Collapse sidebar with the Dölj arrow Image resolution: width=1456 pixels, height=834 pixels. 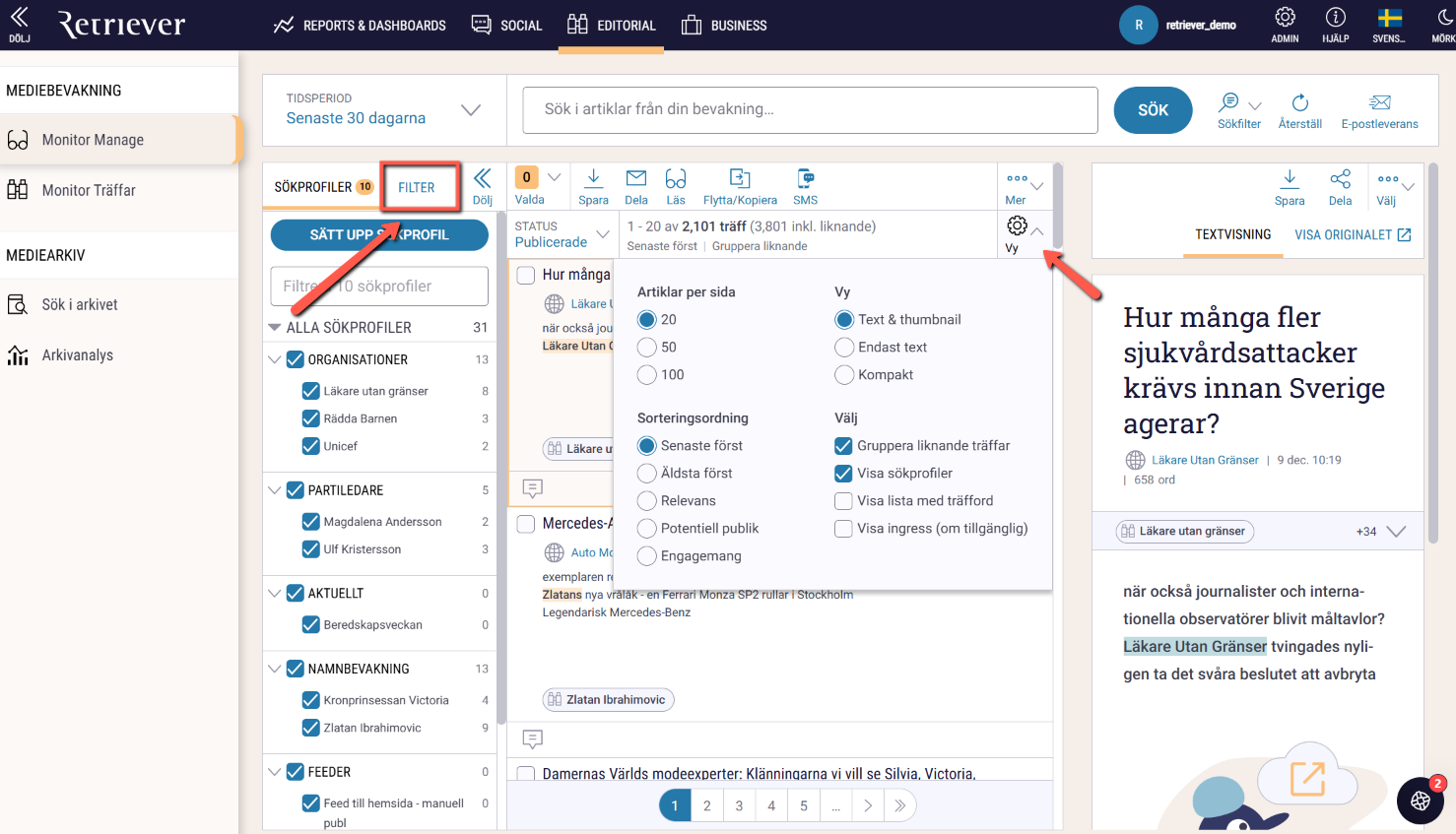(x=19, y=17)
